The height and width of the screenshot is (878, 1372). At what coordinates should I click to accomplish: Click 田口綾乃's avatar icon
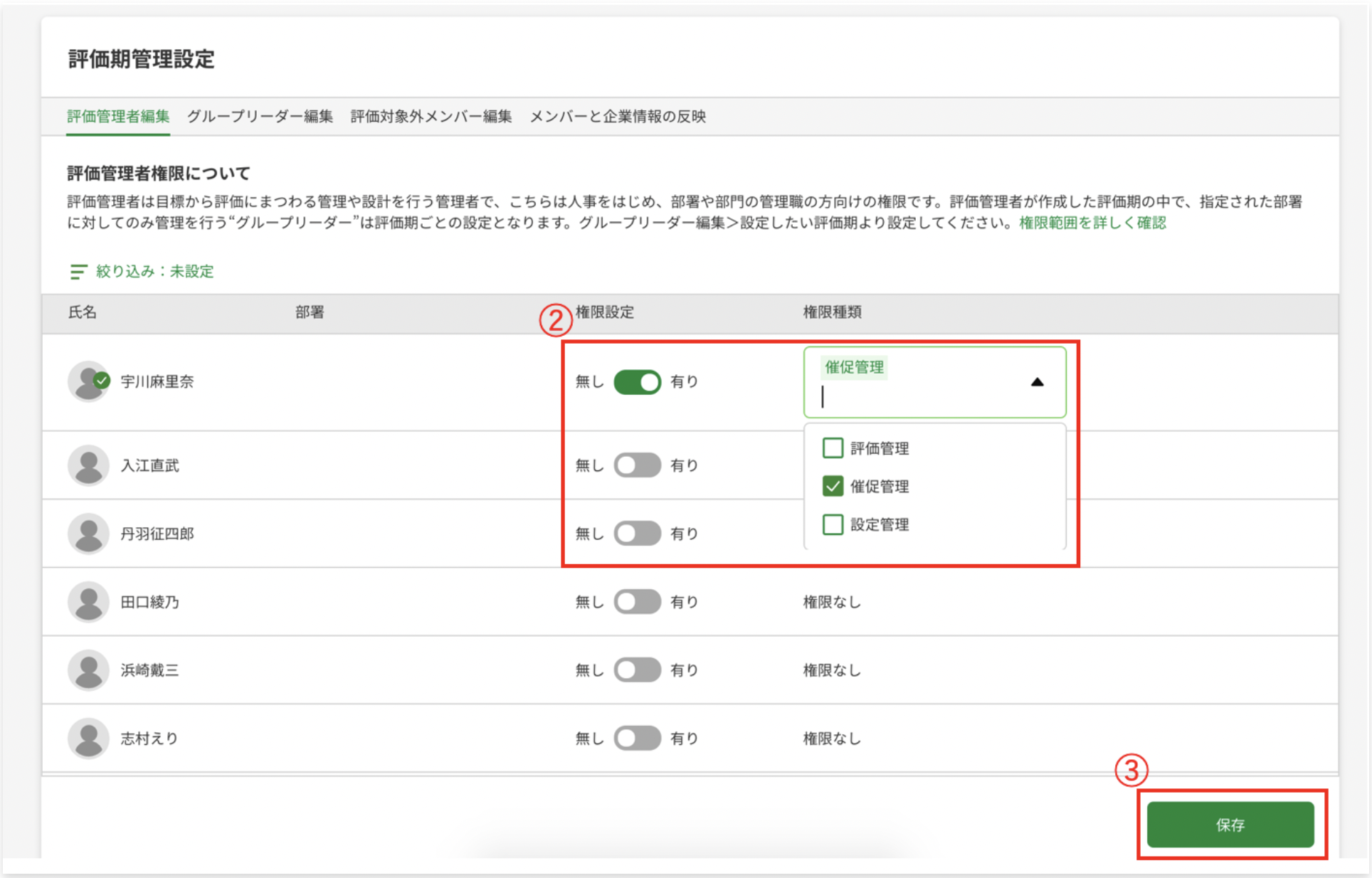pos(88,602)
